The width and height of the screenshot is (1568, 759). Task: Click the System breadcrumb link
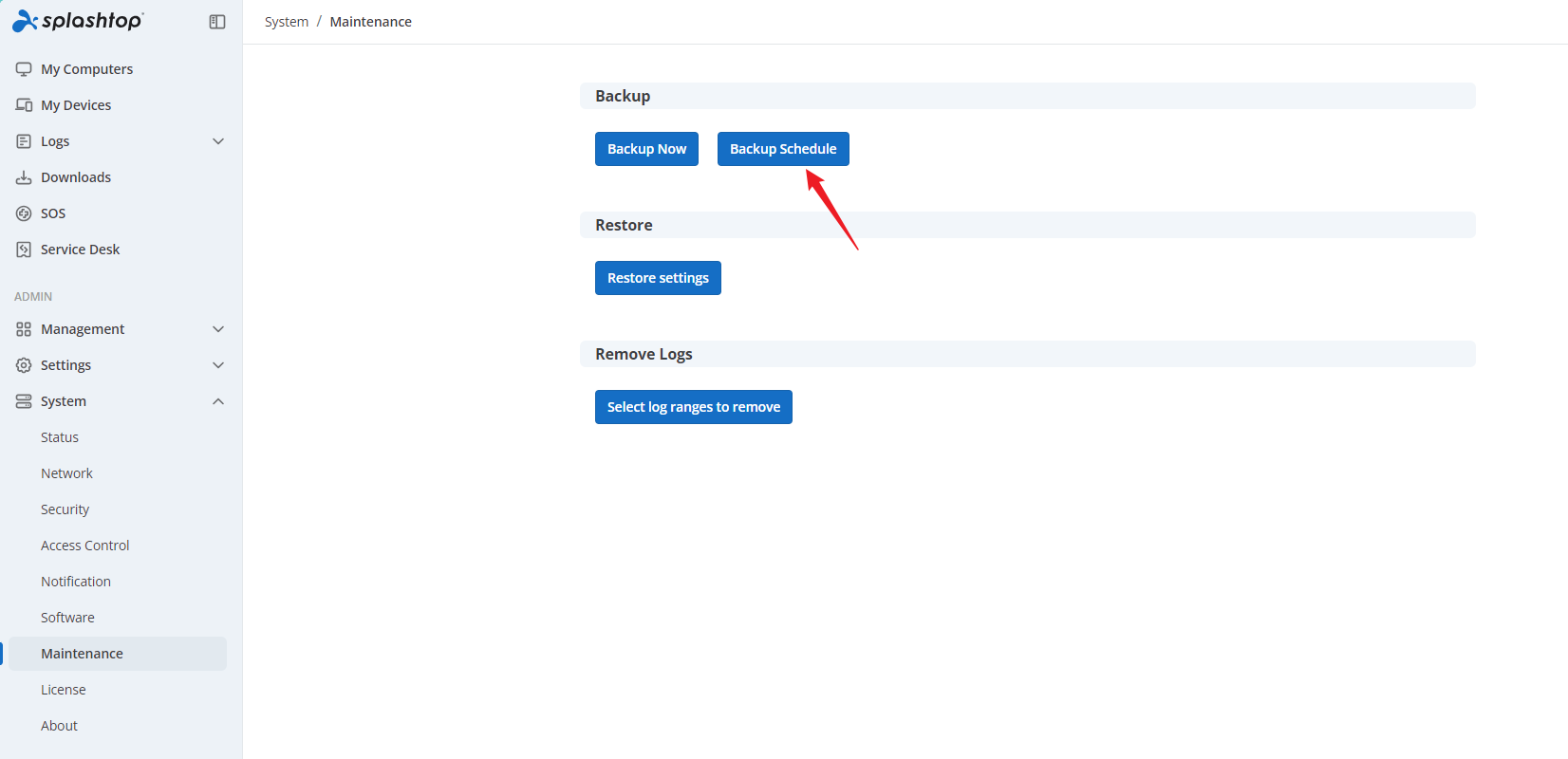tap(287, 22)
